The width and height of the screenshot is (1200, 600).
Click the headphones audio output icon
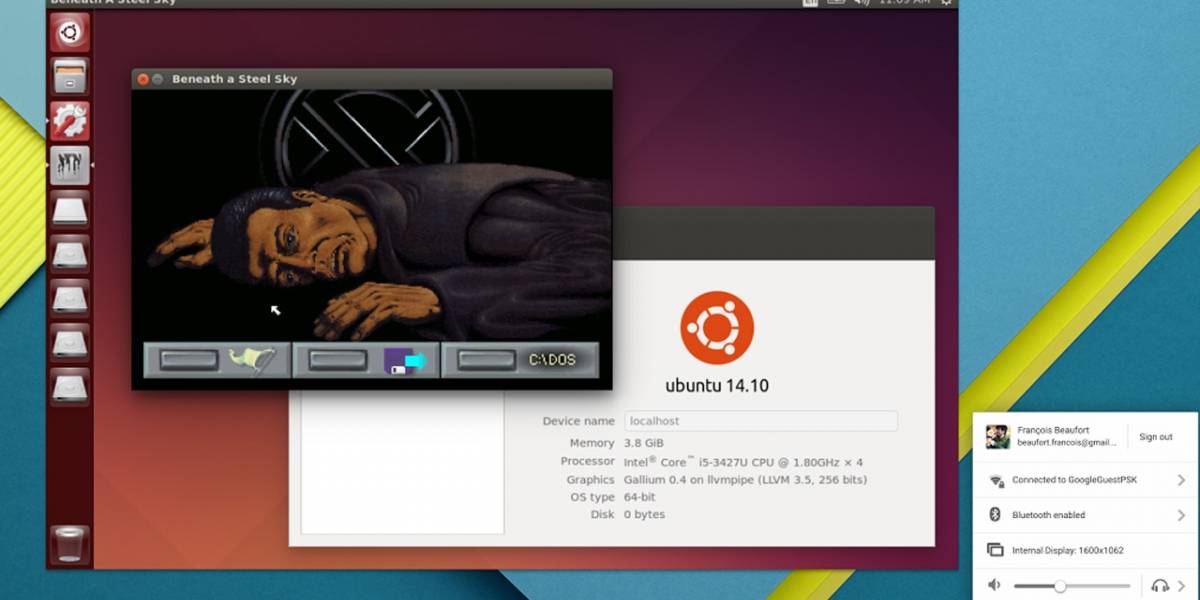[x=1160, y=585]
